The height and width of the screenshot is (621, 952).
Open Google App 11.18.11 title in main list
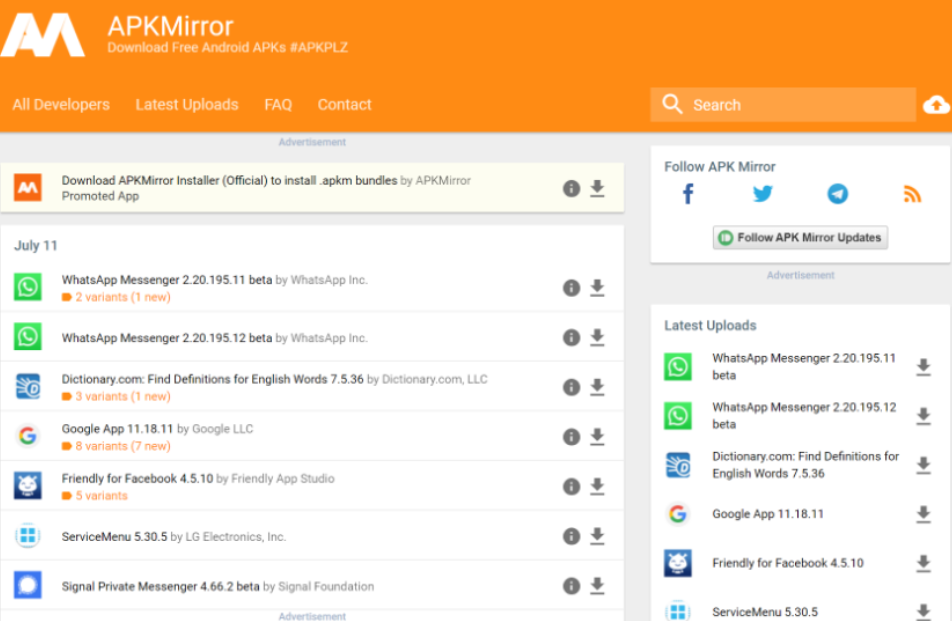tap(117, 429)
